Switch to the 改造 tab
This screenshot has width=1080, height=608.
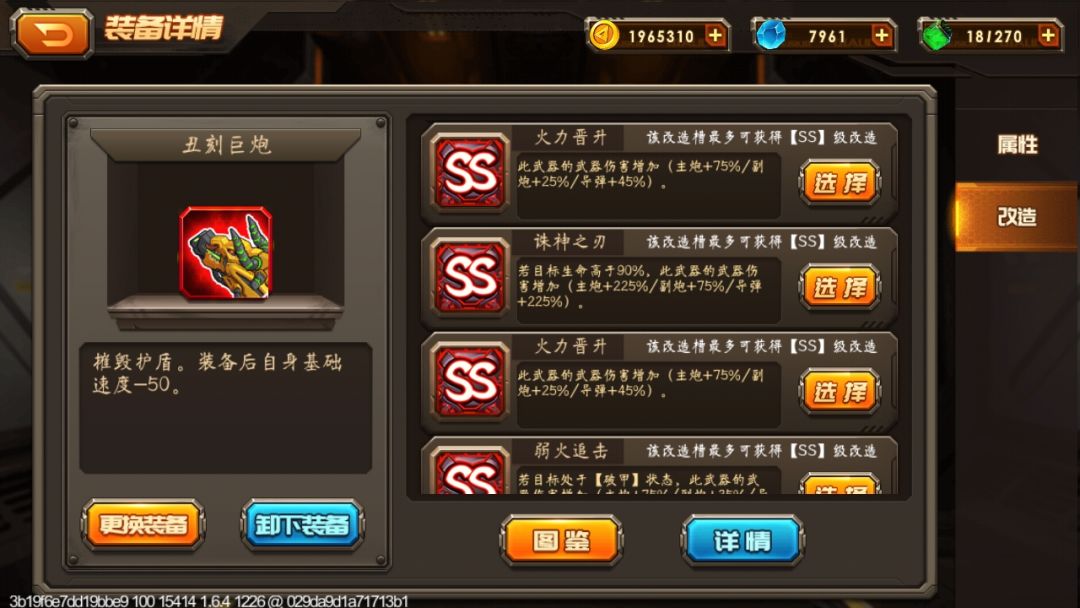click(x=1017, y=216)
